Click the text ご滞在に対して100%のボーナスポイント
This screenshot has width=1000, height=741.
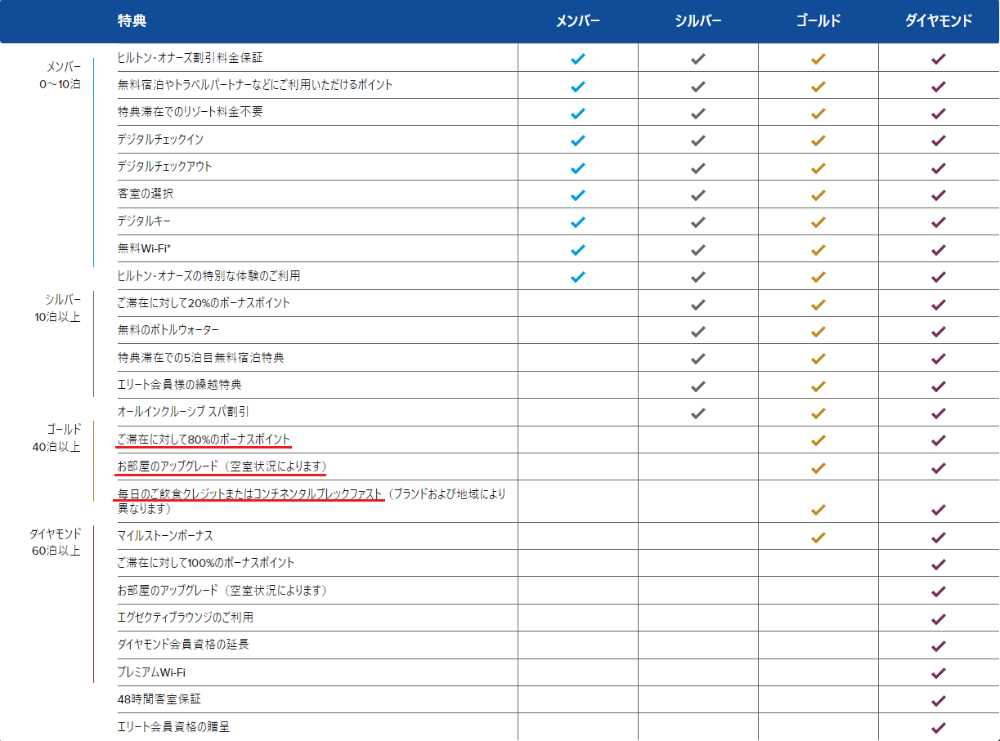(206, 562)
